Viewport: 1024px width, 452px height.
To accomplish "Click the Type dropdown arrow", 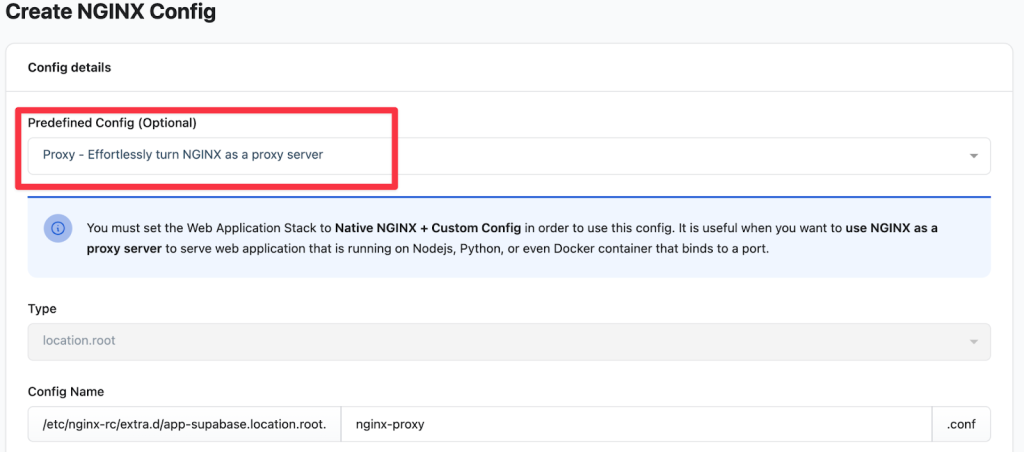I will 973,341.
